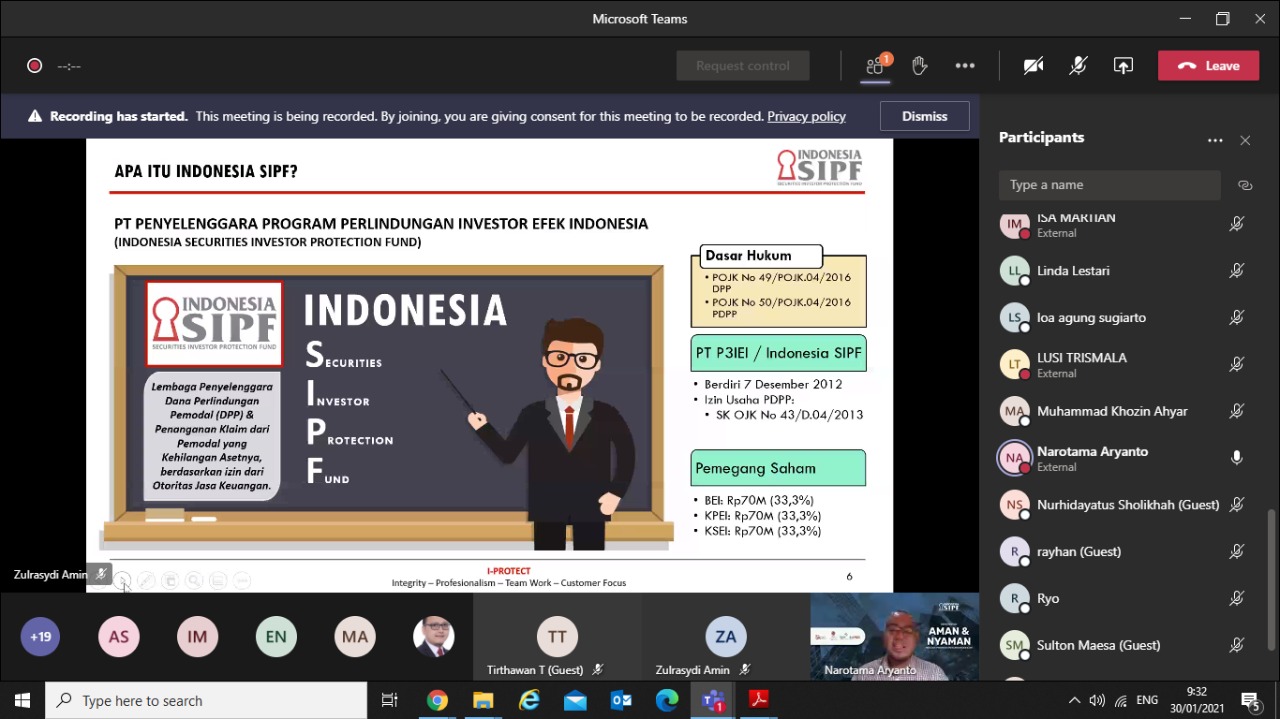Select Zulrasydi Amin video tile

(x=726, y=637)
